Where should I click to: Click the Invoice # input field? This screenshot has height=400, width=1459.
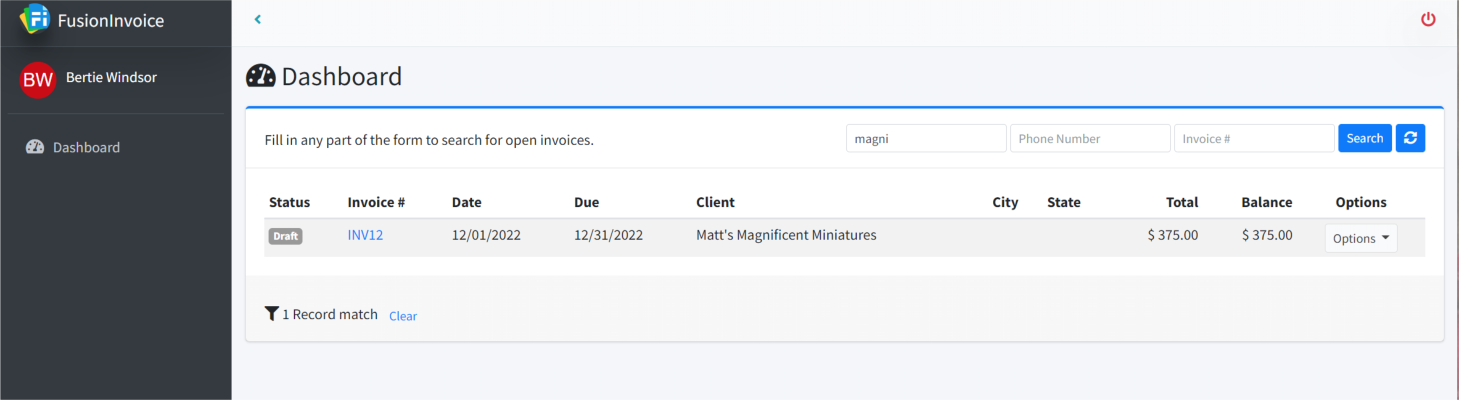(1254, 138)
